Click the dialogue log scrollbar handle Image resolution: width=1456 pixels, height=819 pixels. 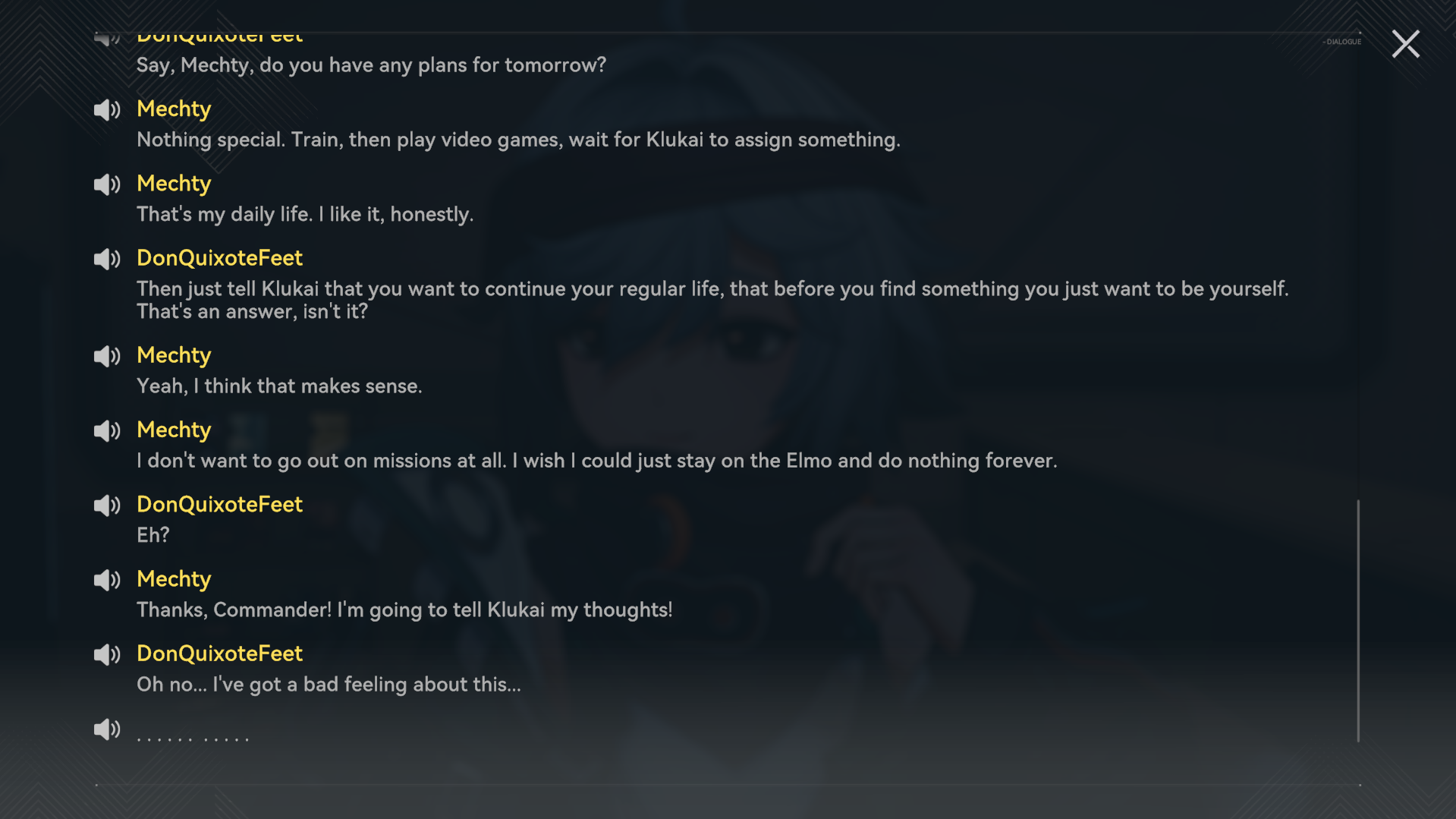[1358, 621]
